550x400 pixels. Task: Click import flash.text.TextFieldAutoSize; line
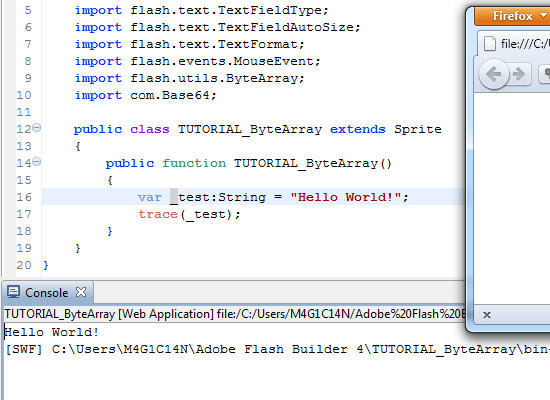217,27
